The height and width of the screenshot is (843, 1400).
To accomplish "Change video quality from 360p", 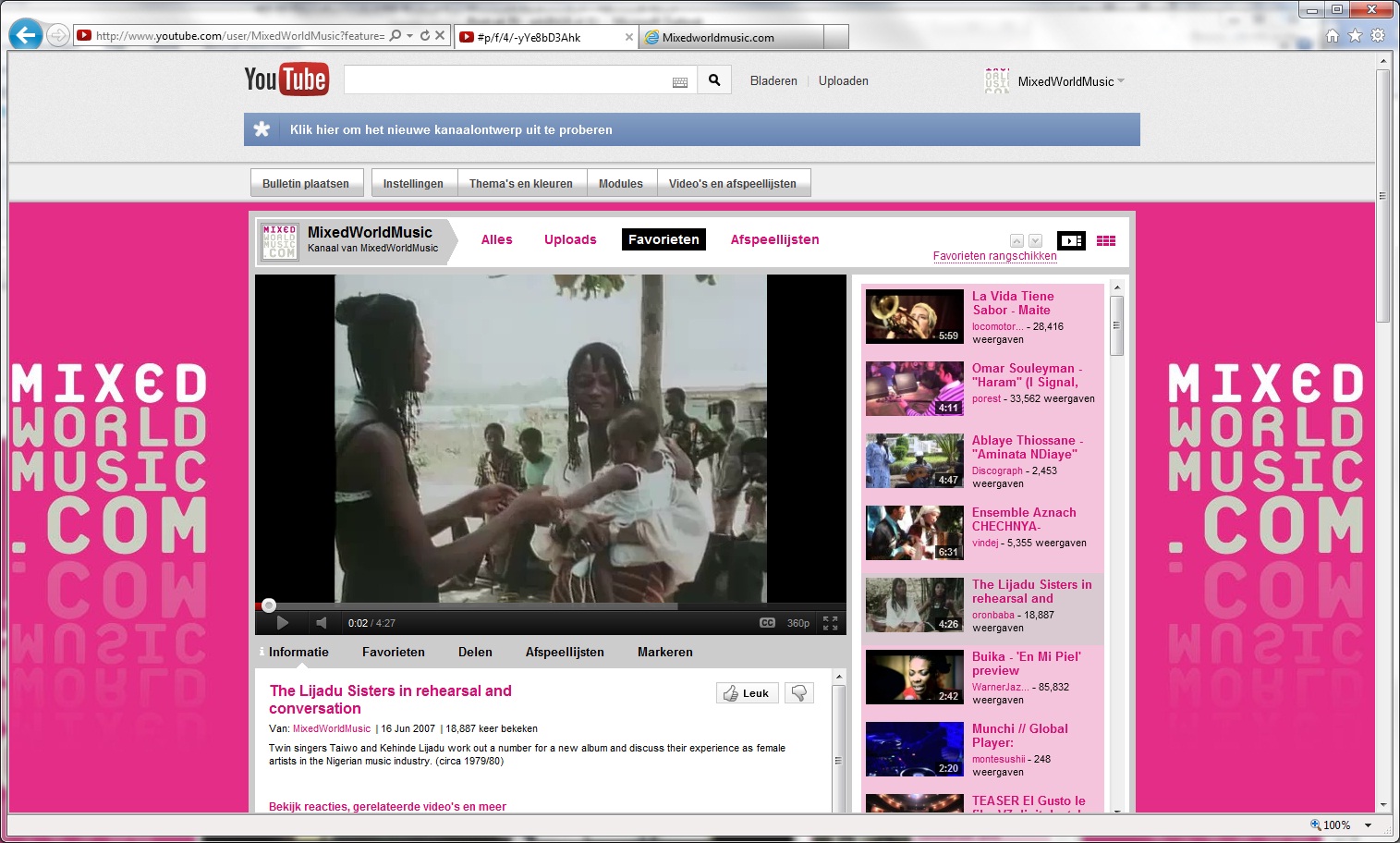I will [798, 623].
